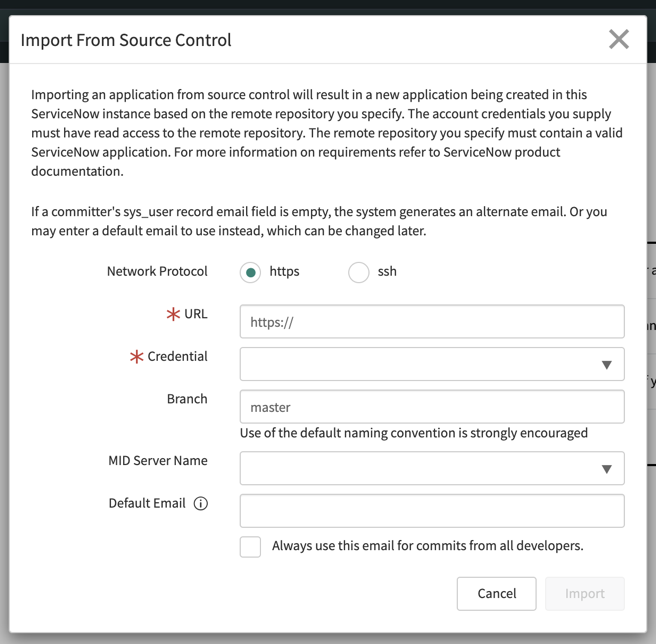Click the 'URL' field label
The height and width of the screenshot is (644, 656).
(196, 314)
